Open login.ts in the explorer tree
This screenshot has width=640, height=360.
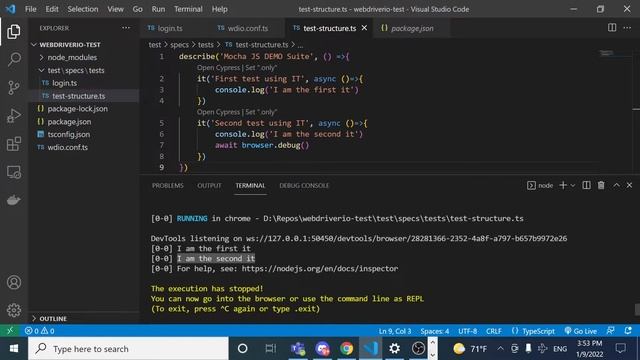pos(64,83)
